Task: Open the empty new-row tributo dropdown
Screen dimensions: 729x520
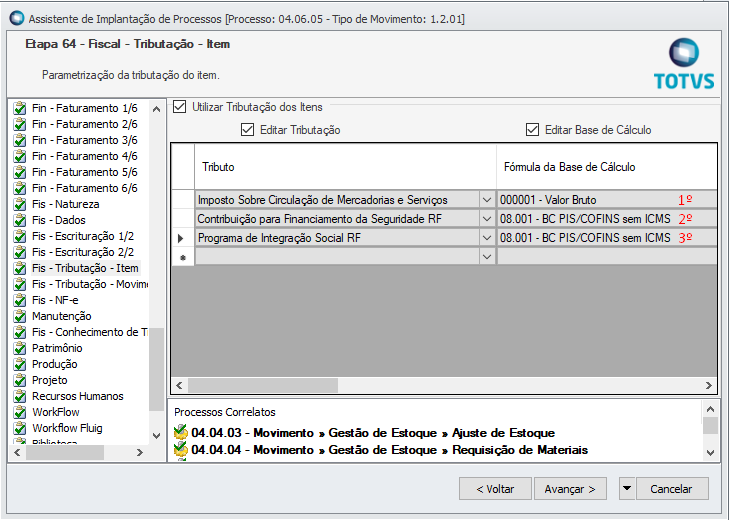Action: [x=487, y=257]
